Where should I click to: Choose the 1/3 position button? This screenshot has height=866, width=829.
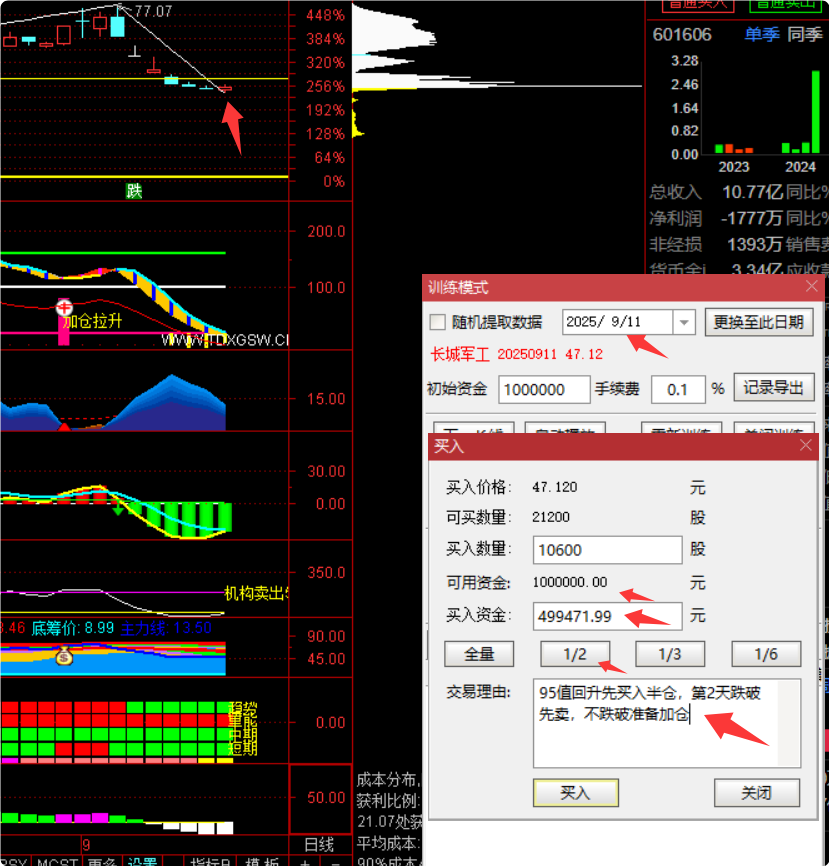[670, 654]
